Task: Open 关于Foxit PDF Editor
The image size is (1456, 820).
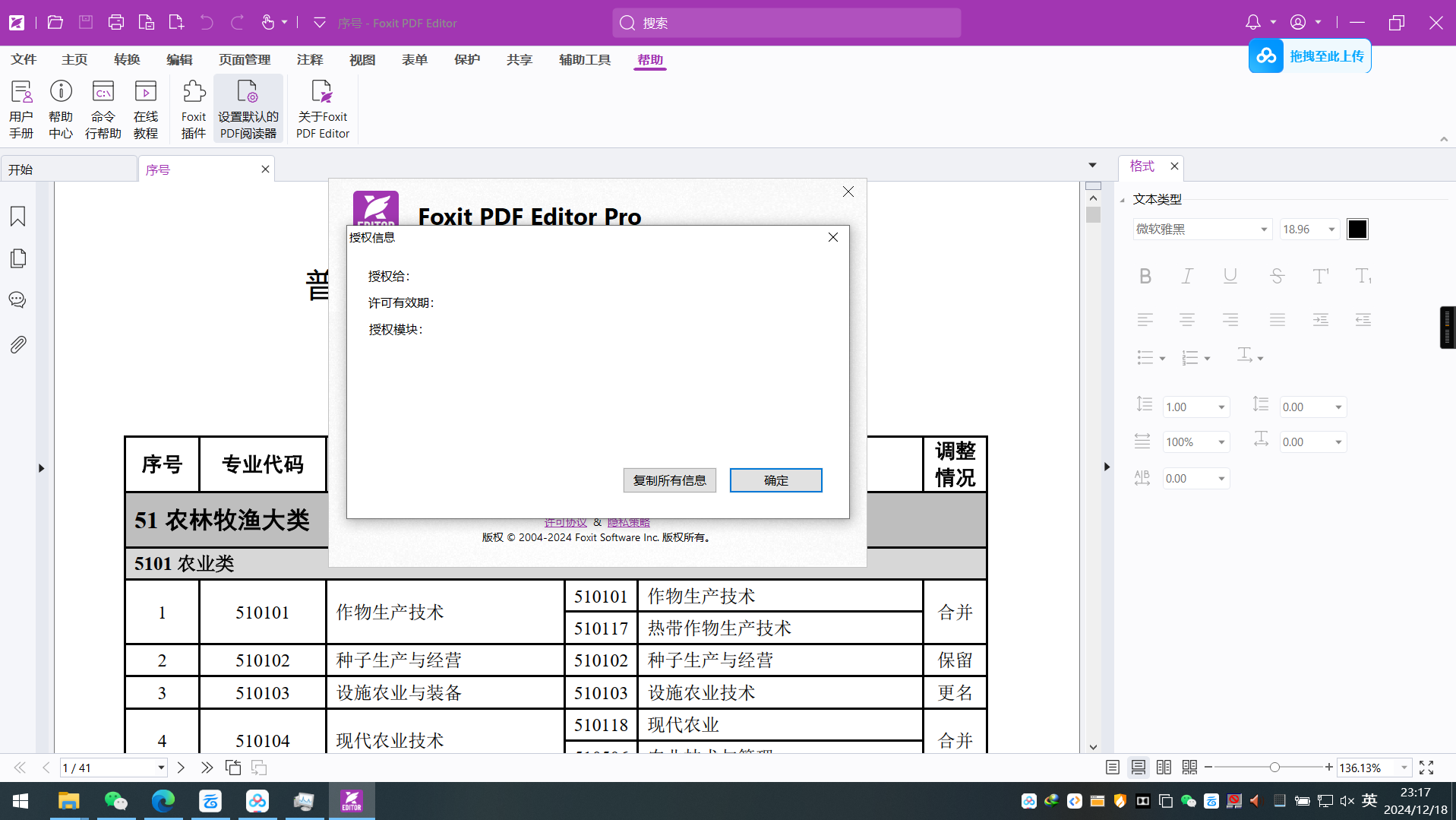Action: (x=323, y=109)
